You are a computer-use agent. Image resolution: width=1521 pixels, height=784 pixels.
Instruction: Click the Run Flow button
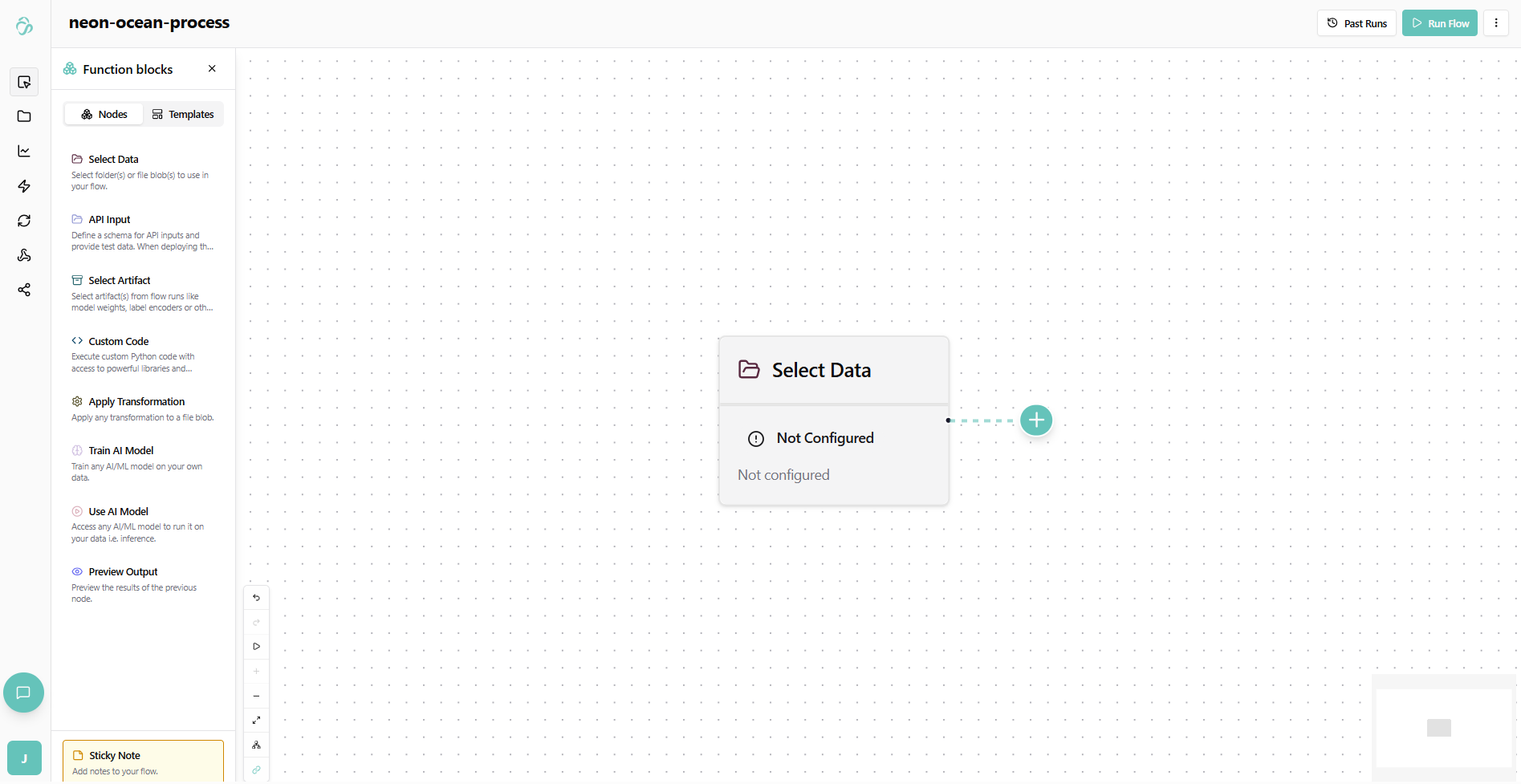tap(1440, 23)
